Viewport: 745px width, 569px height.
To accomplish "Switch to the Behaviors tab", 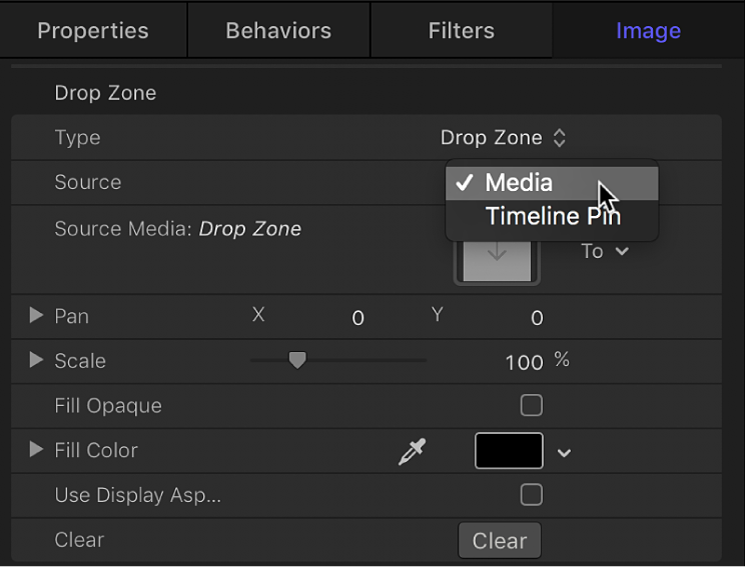I will click(x=279, y=31).
